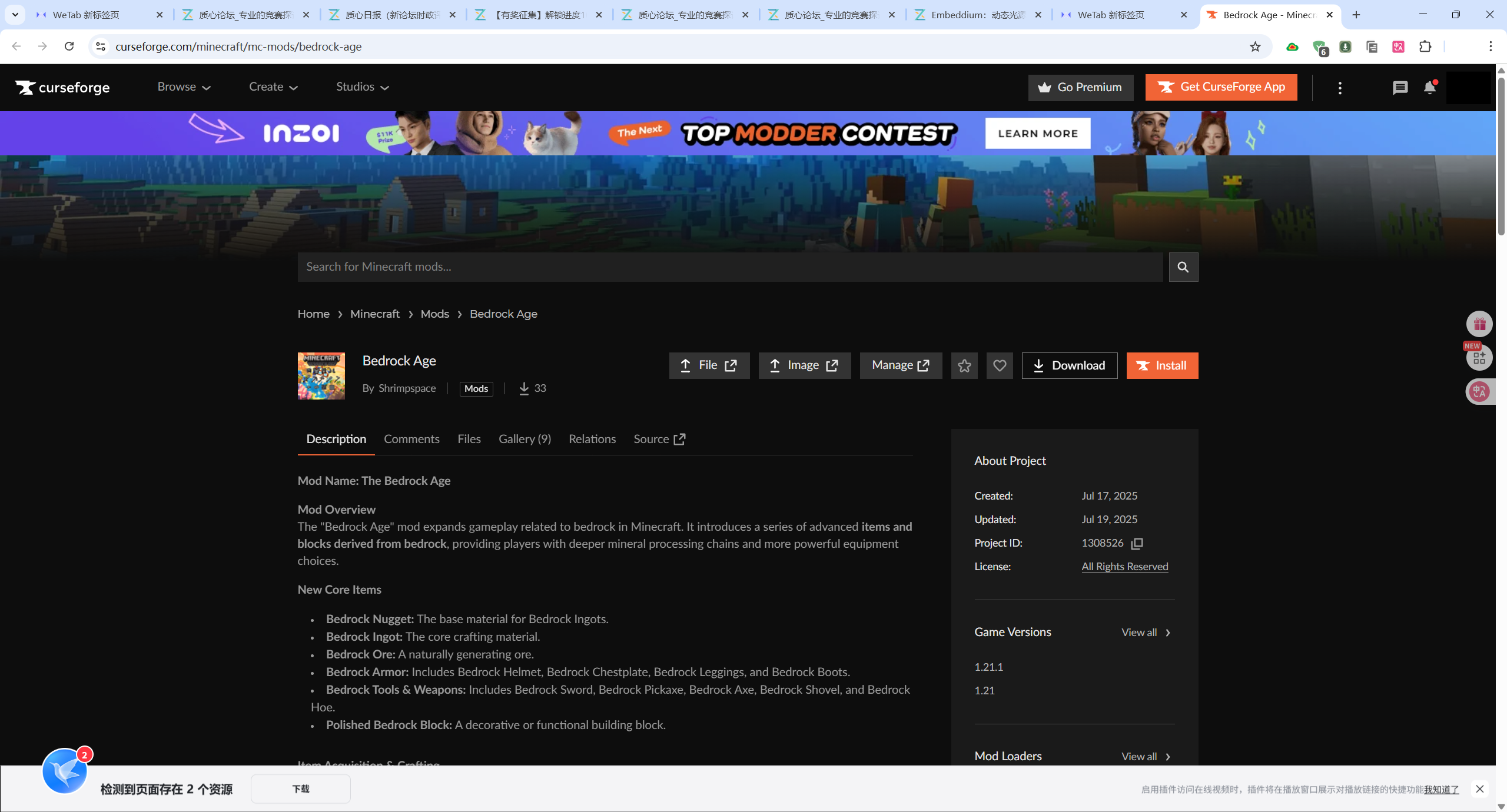Open new browser tab
Viewport: 1507px width, 812px height.
coord(1356,15)
